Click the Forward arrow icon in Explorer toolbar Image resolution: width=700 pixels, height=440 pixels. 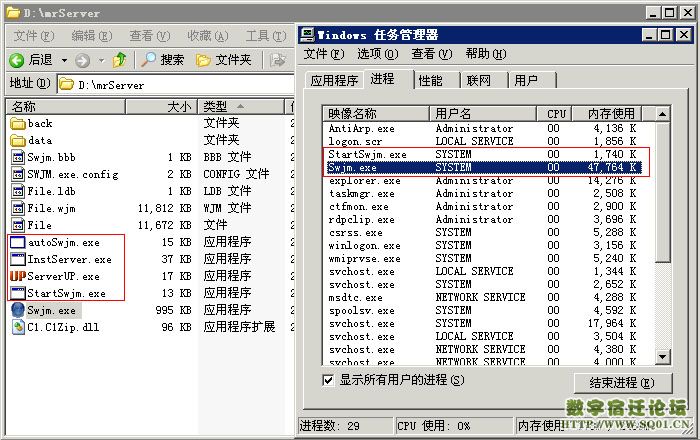pyautogui.click(x=83, y=60)
